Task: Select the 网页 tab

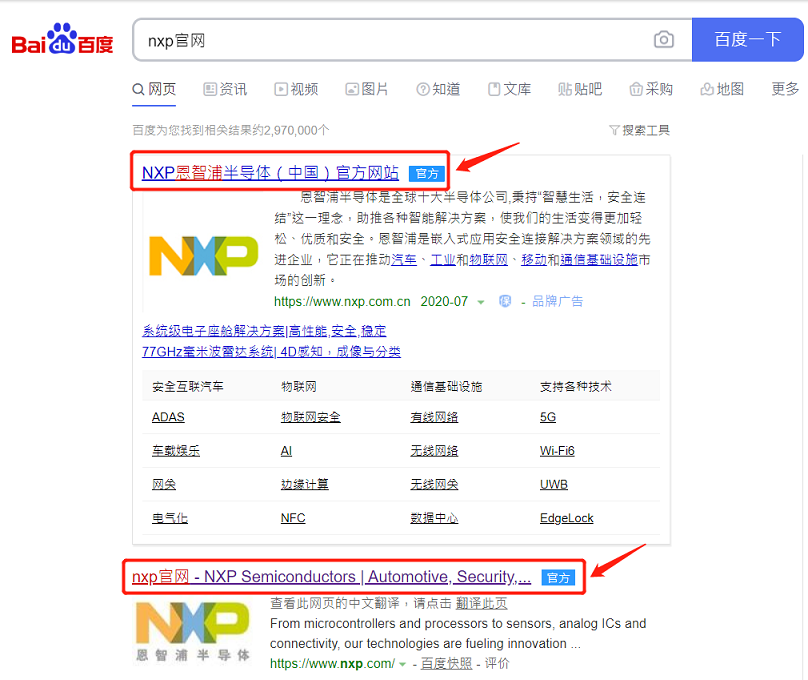Action: click(154, 89)
